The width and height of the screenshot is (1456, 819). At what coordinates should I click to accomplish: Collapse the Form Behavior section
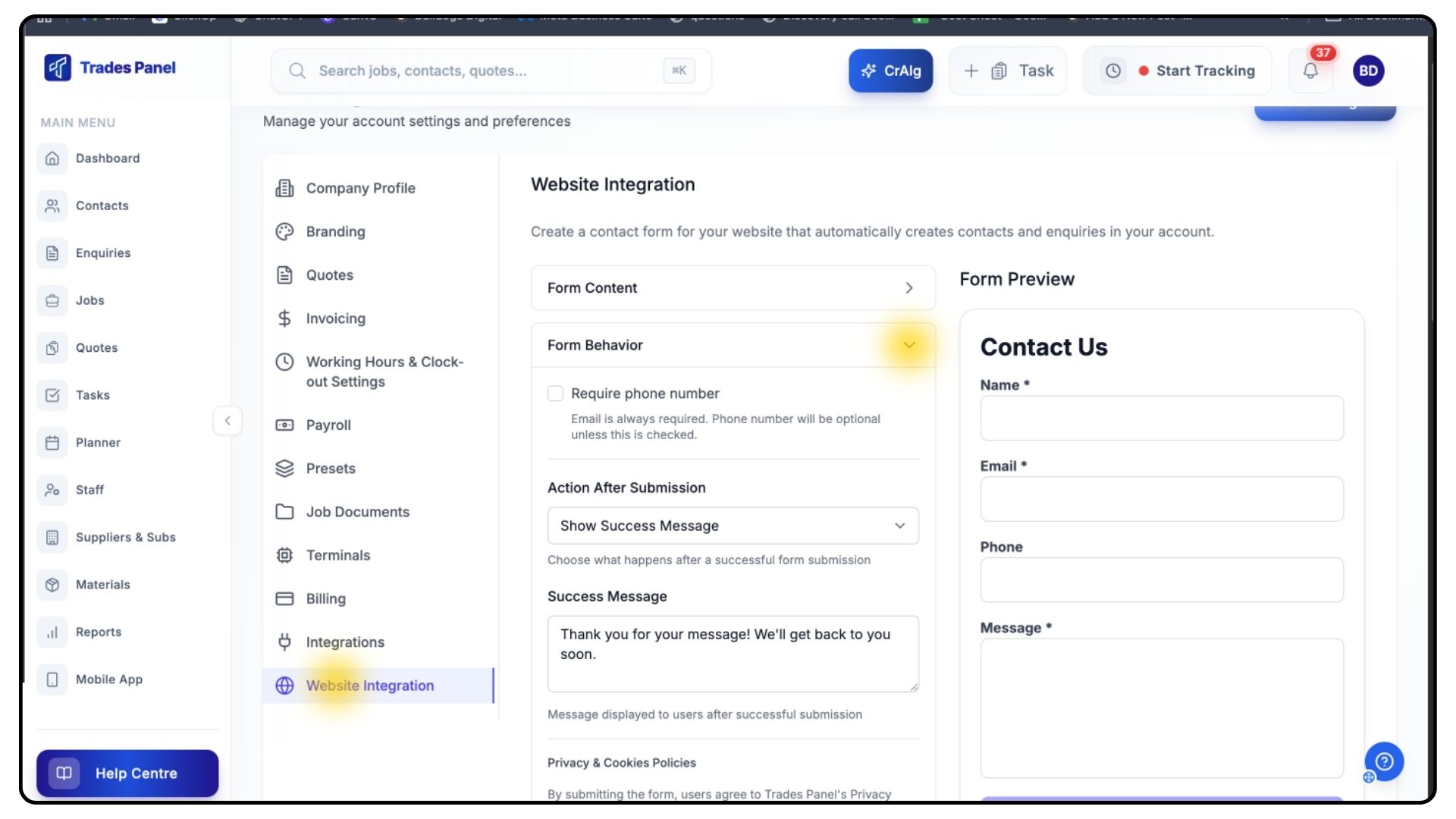click(x=908, y=346)
